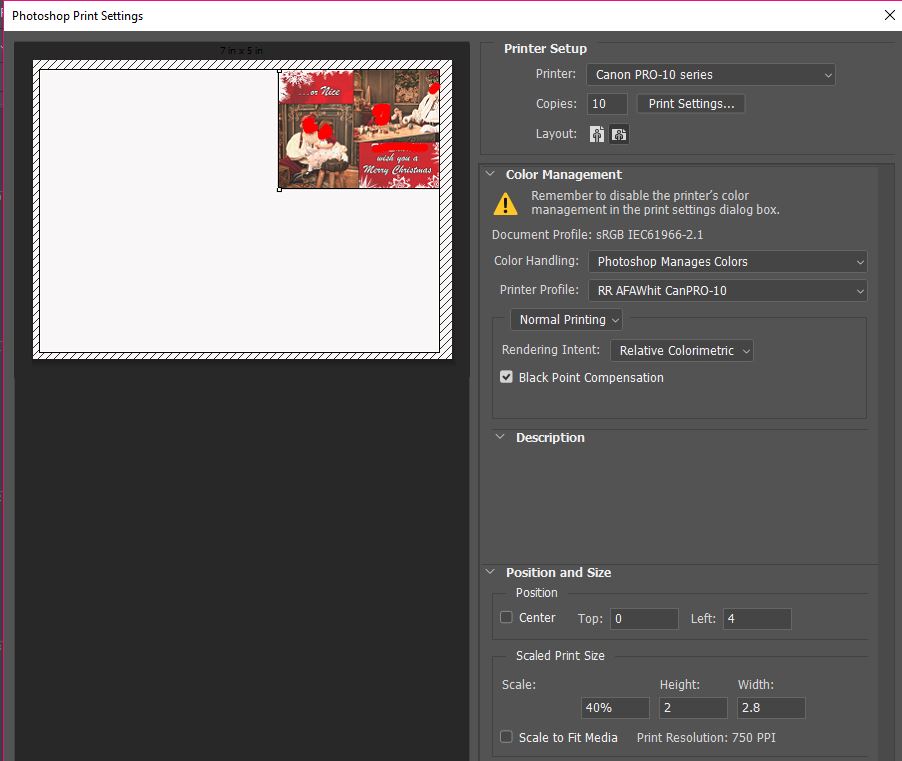Open the Normal Printing mode dropdown
902x761 pixels.
point(567,320)
